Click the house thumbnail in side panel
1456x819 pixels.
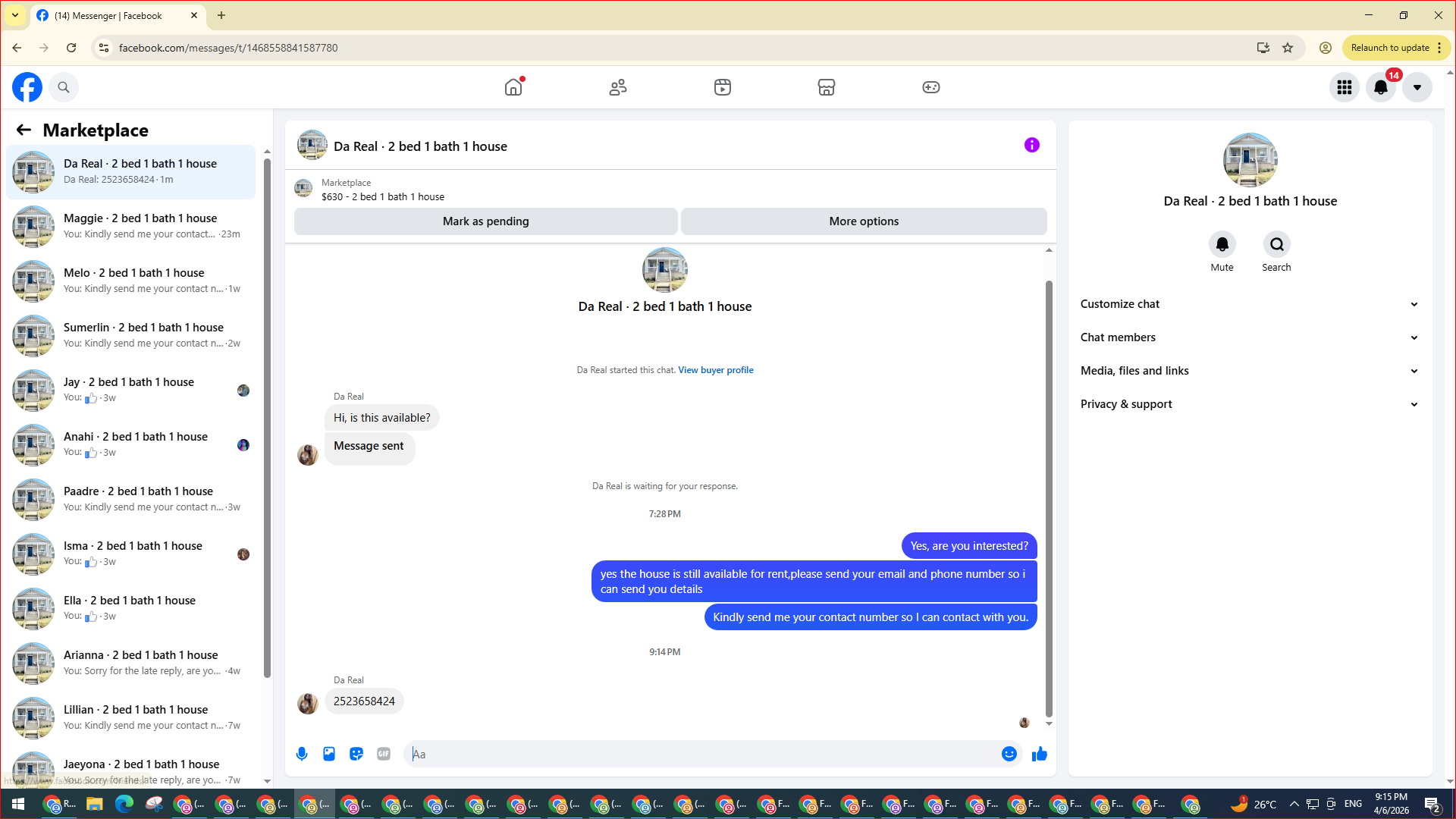(1250, 160)
